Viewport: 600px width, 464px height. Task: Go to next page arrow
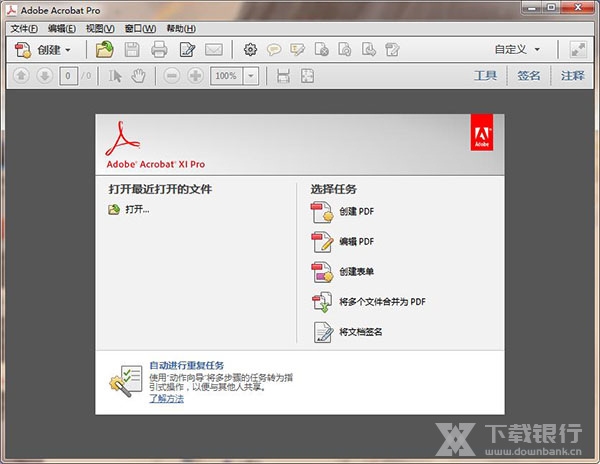(x=45, y=76)
